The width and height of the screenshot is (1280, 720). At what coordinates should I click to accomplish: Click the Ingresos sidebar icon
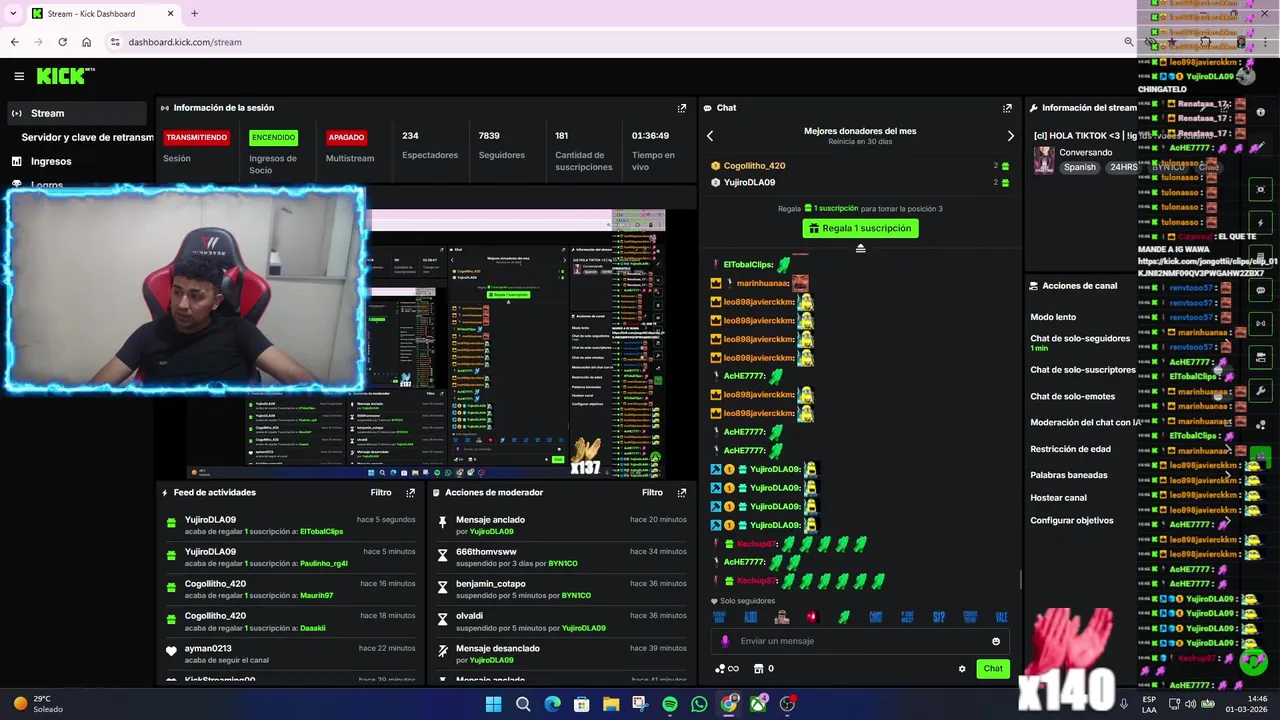pos(16,161)
